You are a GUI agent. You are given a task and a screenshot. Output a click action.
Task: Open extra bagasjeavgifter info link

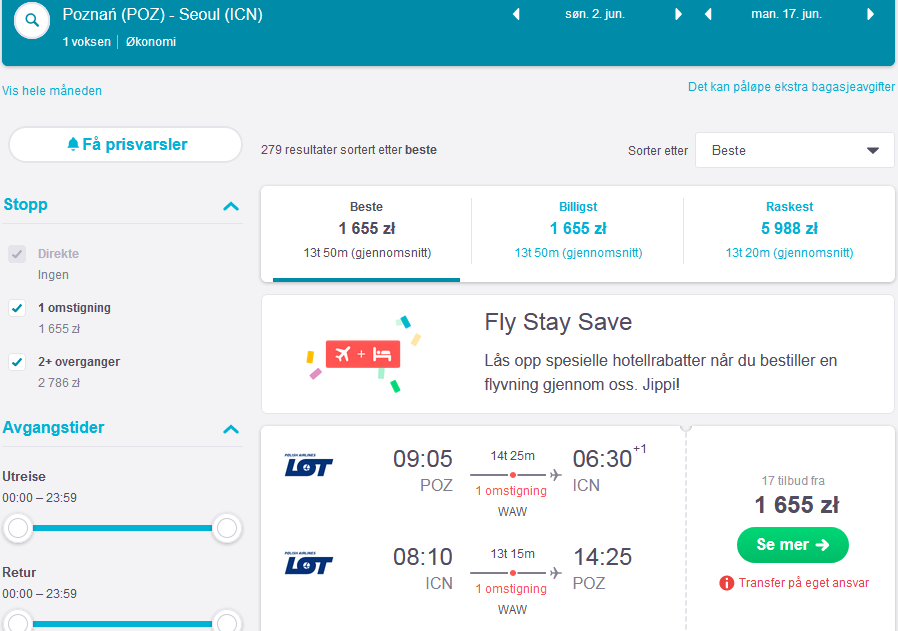791,87
